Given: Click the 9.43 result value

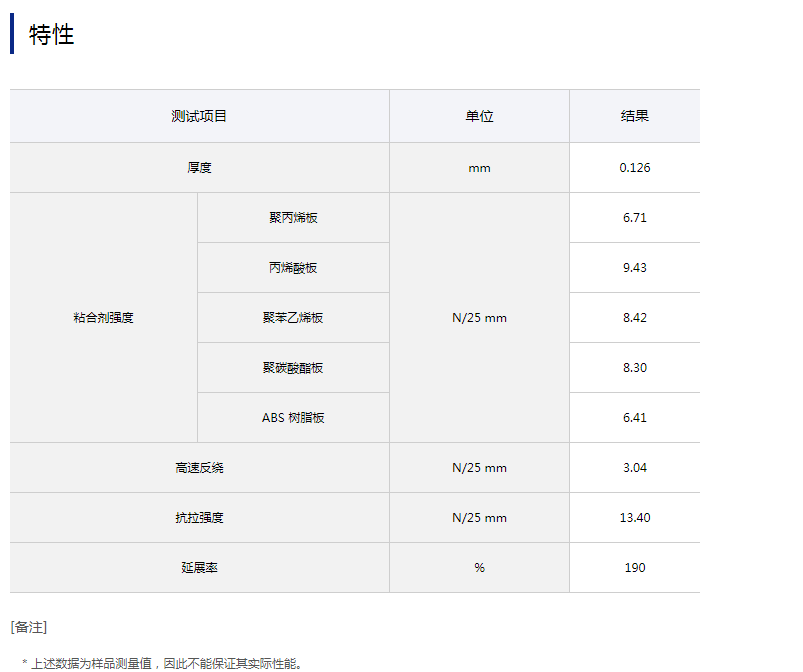Looking at the screenshot, I should pos(634,268).
